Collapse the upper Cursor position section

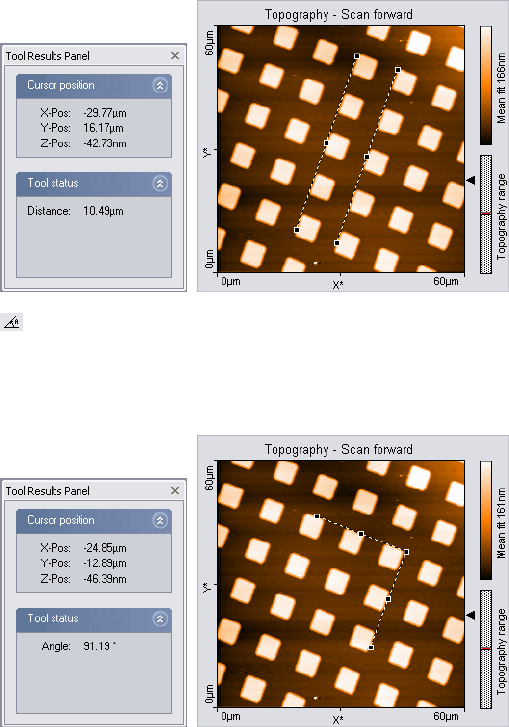[x=160, y=85]
